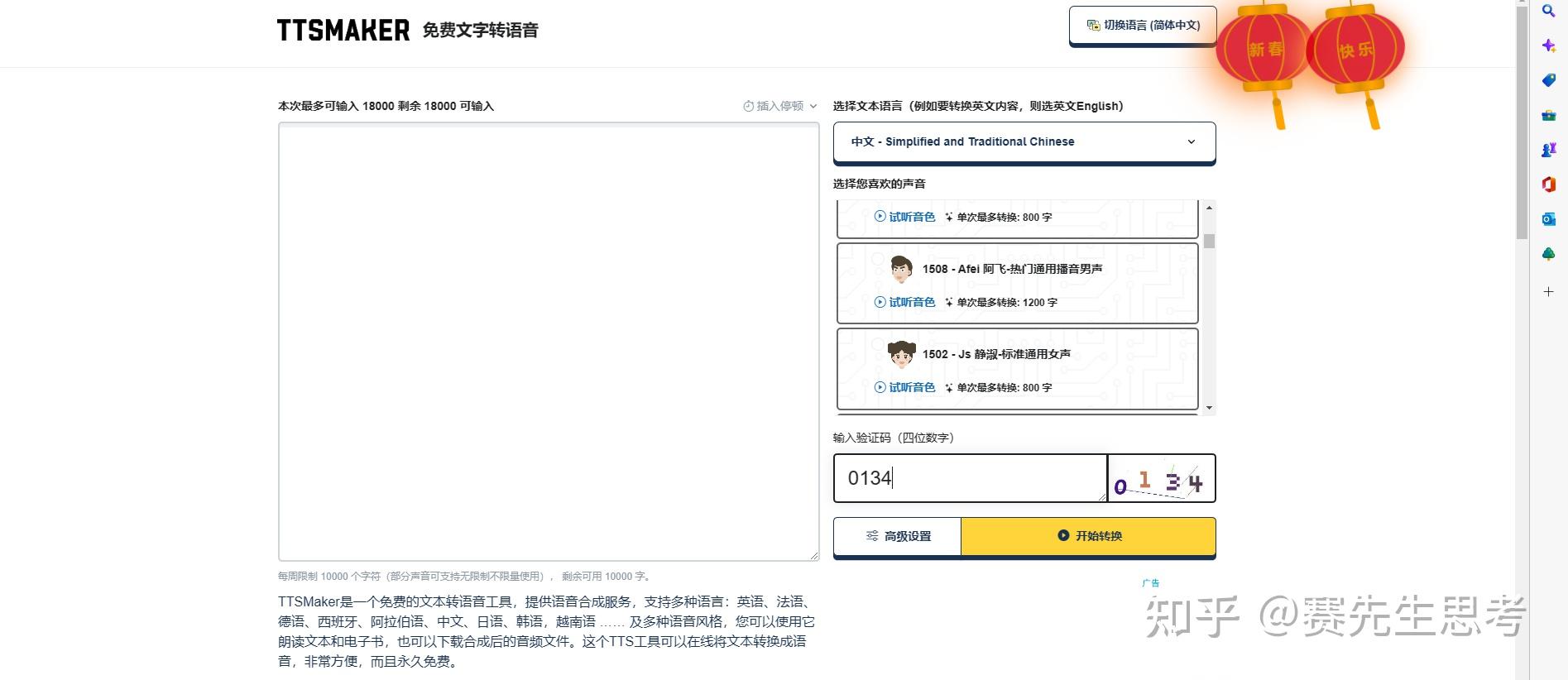
Task: Click the main page vertical scrollbar thumb
Action: tap(1522, 122)
